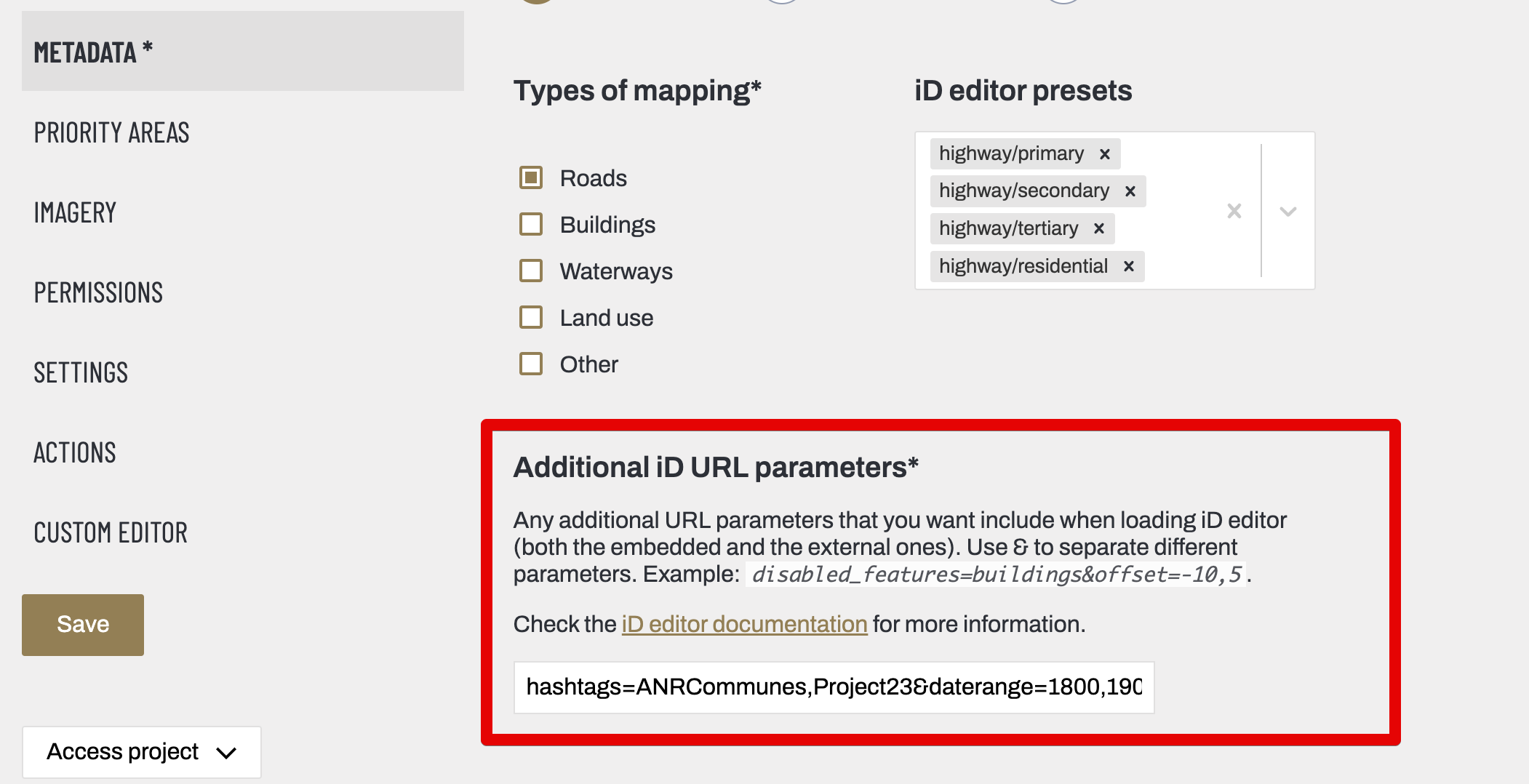Enable the Land use mapping type
The height and width of the screenshot is (784, 1529).
tap(531, 317)
